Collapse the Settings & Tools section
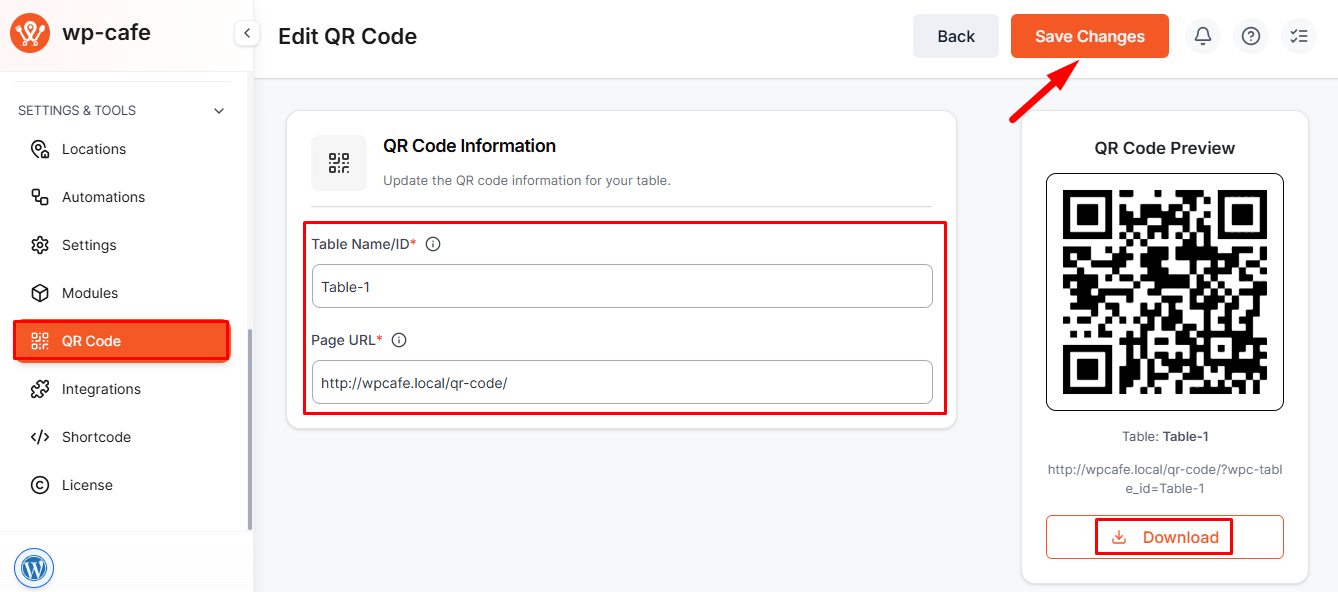1338x592 pixels. pyautogui.click(x=219, y=111)
